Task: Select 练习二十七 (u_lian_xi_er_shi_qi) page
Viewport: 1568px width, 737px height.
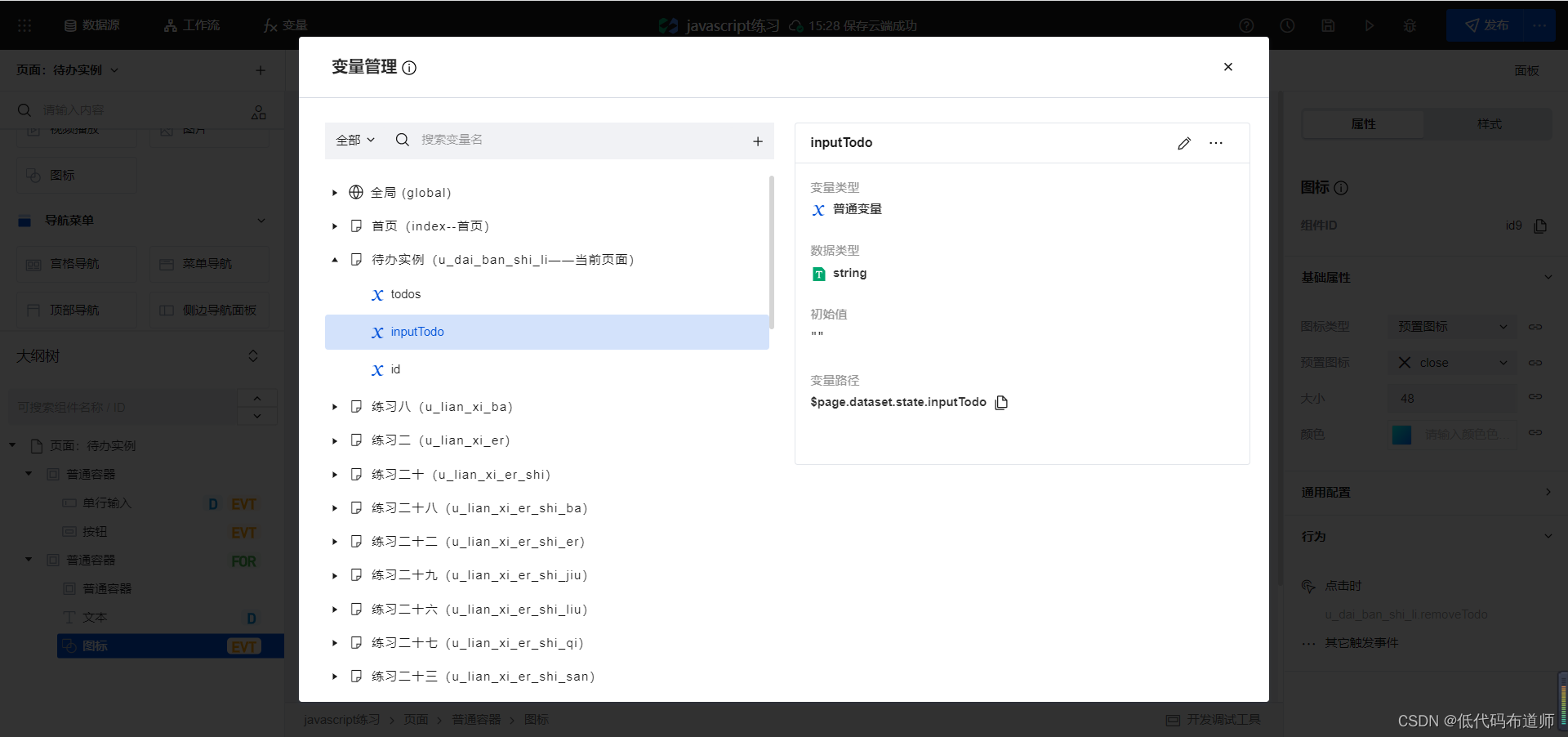Action: pyautogui.click(x=478, y=643)
